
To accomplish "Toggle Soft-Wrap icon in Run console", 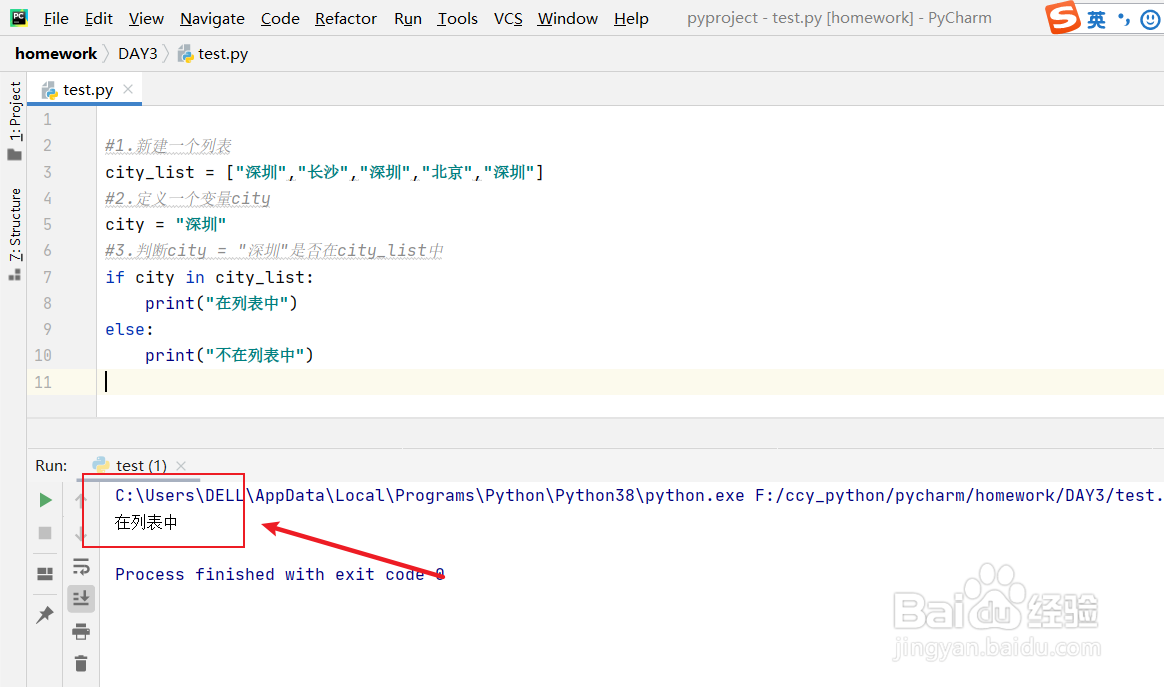I will click(x=81, y=567).
